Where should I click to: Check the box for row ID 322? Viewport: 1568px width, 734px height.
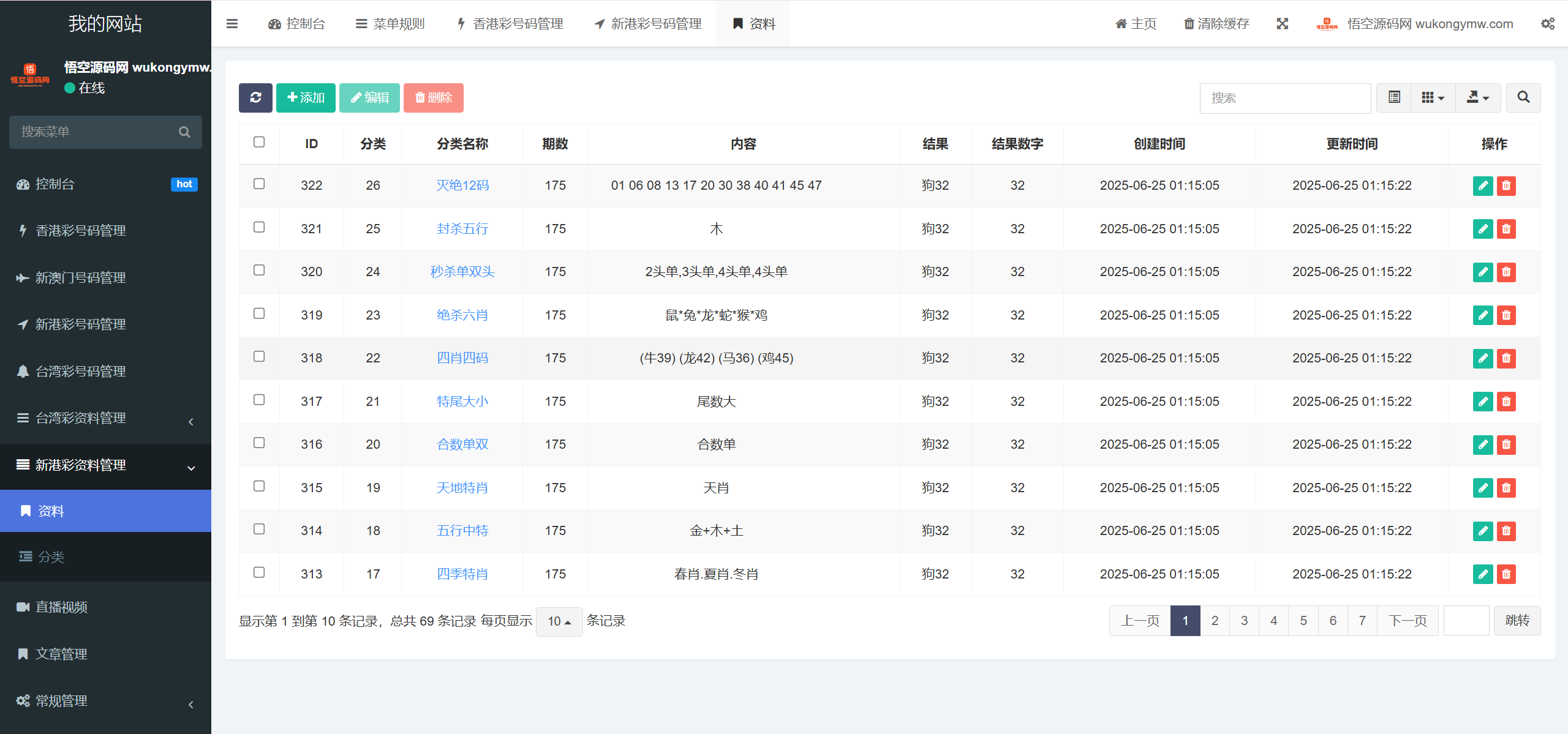(259, 184)
